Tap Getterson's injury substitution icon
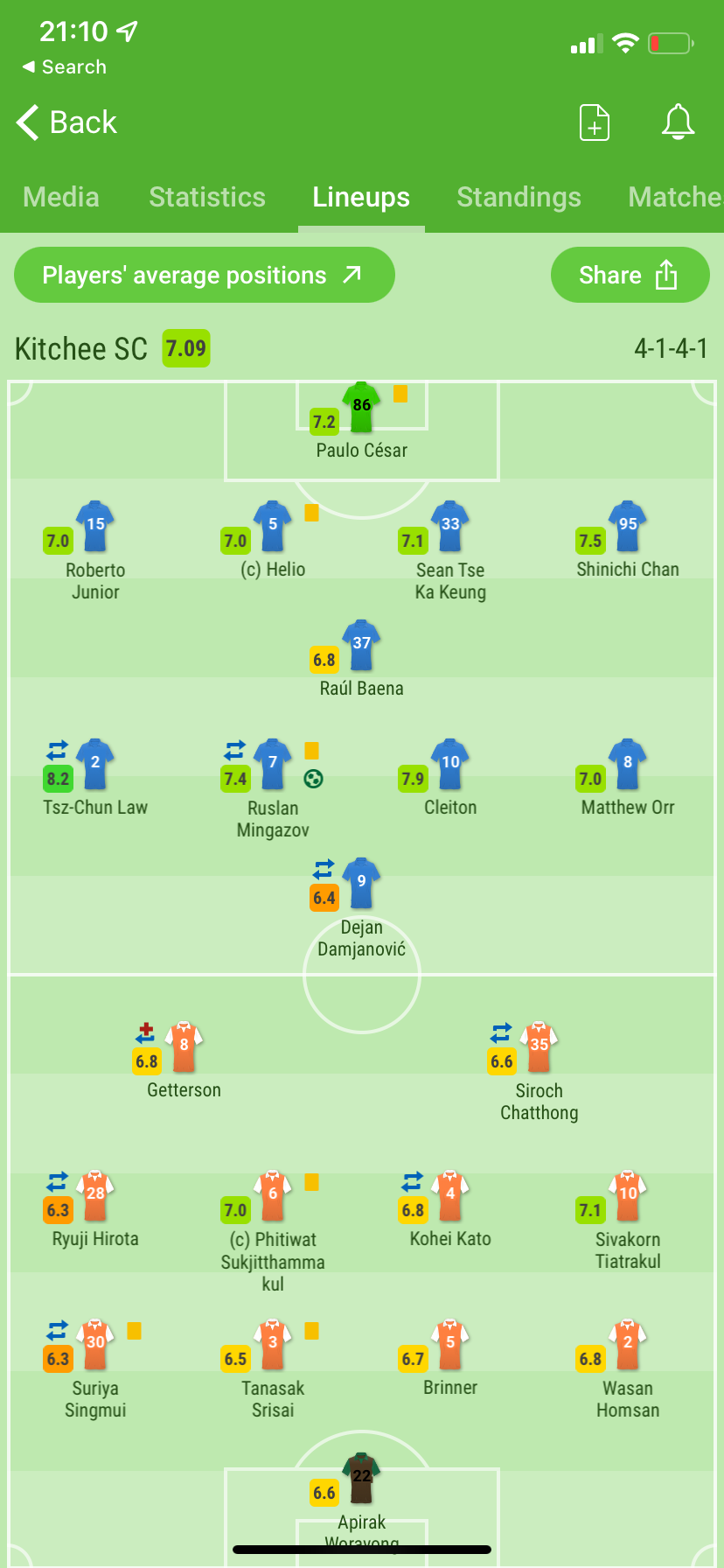 145,1033
